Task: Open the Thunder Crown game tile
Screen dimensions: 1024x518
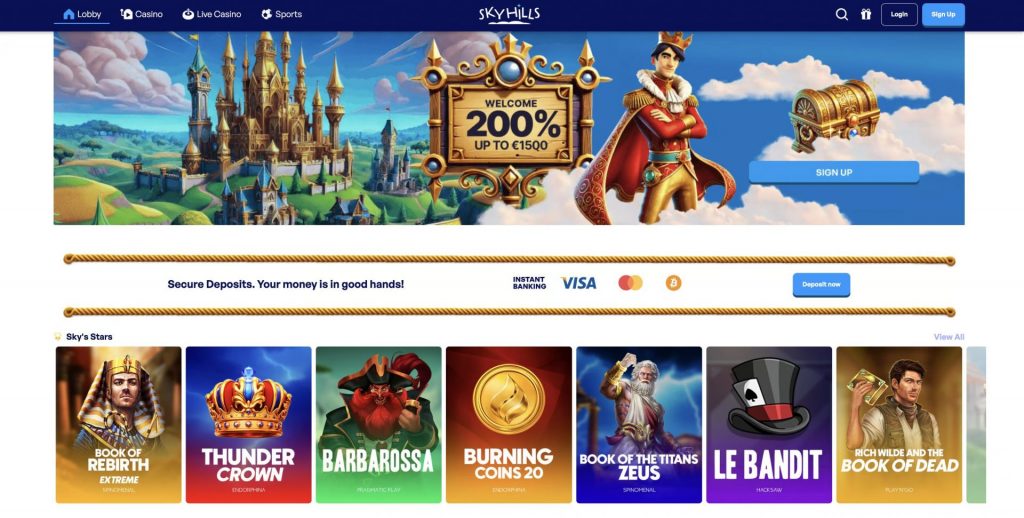Action: [249, 425]
